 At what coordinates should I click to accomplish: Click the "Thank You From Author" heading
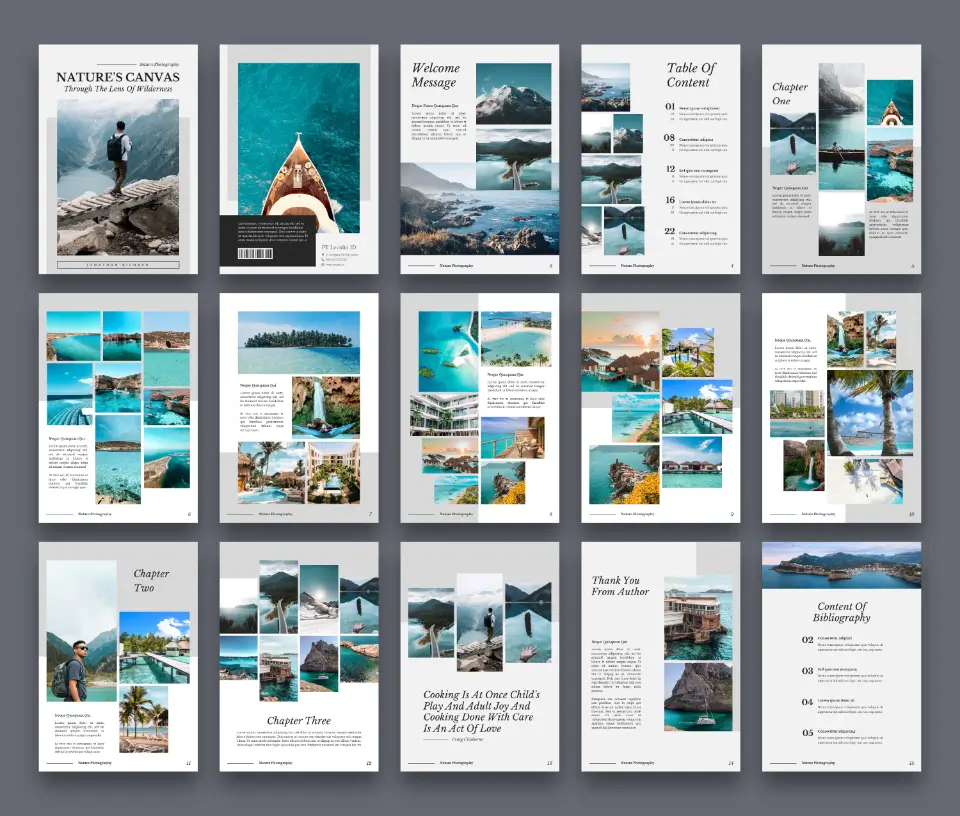click(x=620, y=586)
